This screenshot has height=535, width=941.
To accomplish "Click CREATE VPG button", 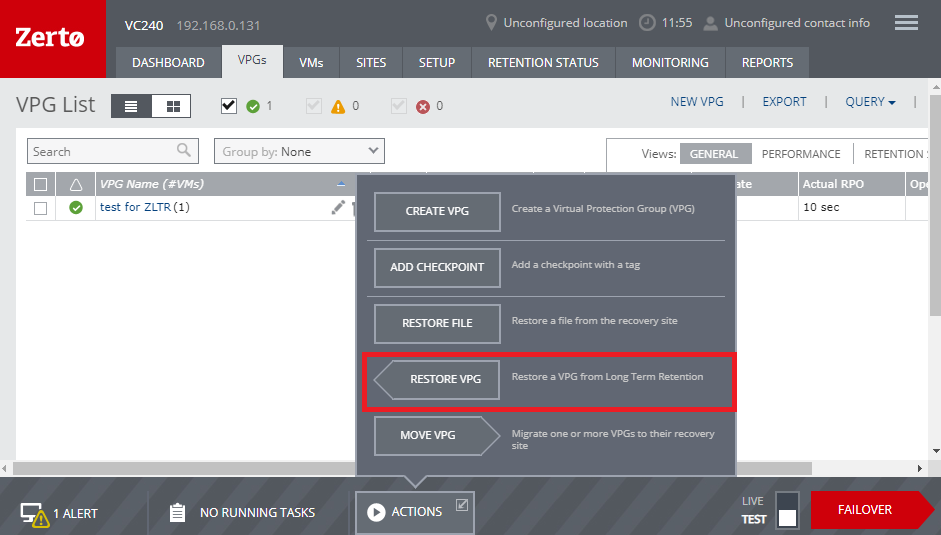I will tap(437, 211).
